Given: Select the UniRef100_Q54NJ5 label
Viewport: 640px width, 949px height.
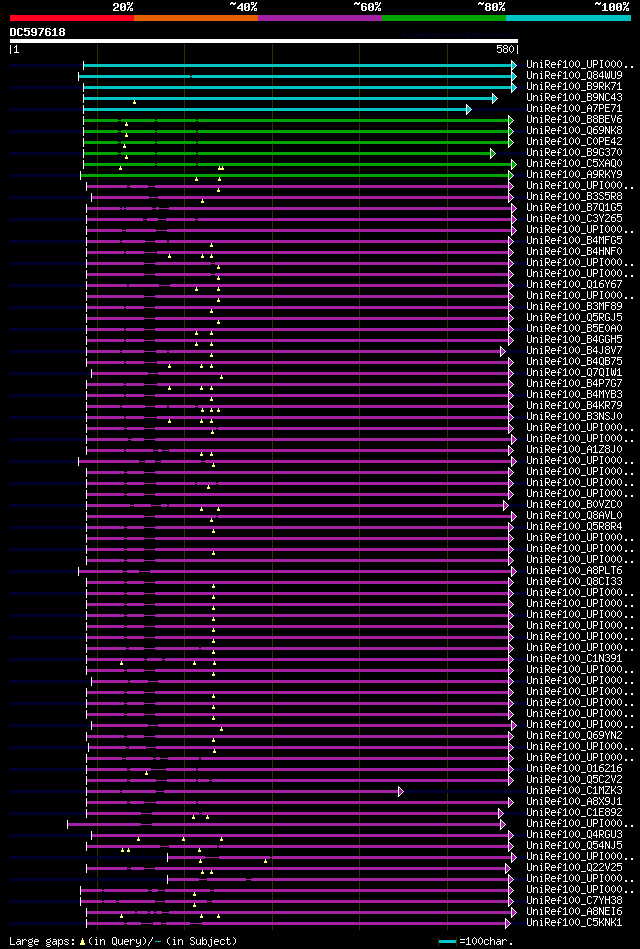Looking at the screenshot, I should tap(574, 846).
